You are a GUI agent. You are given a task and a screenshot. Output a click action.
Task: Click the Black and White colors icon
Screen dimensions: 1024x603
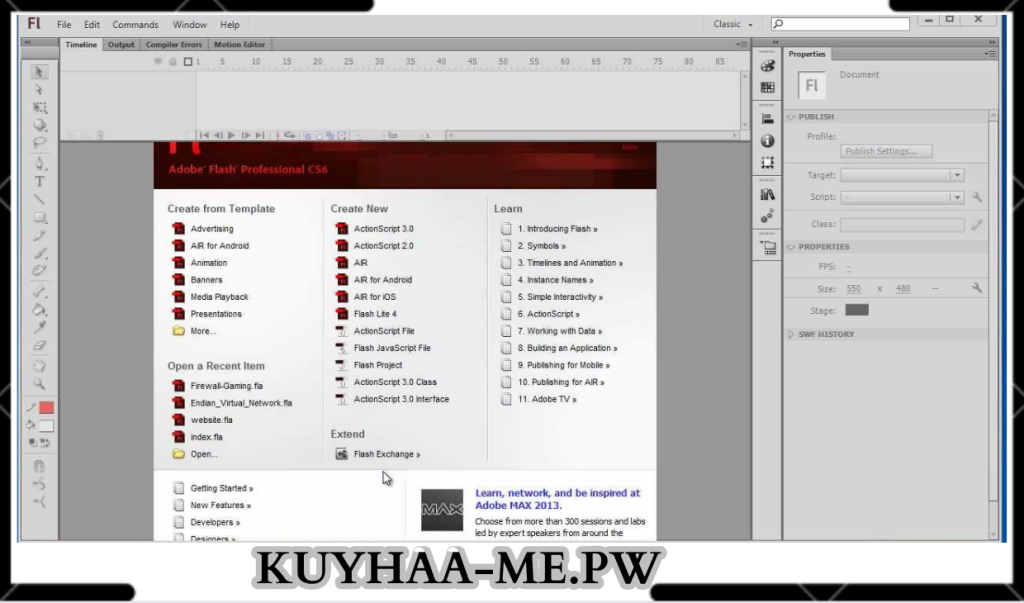click(32, 443)
